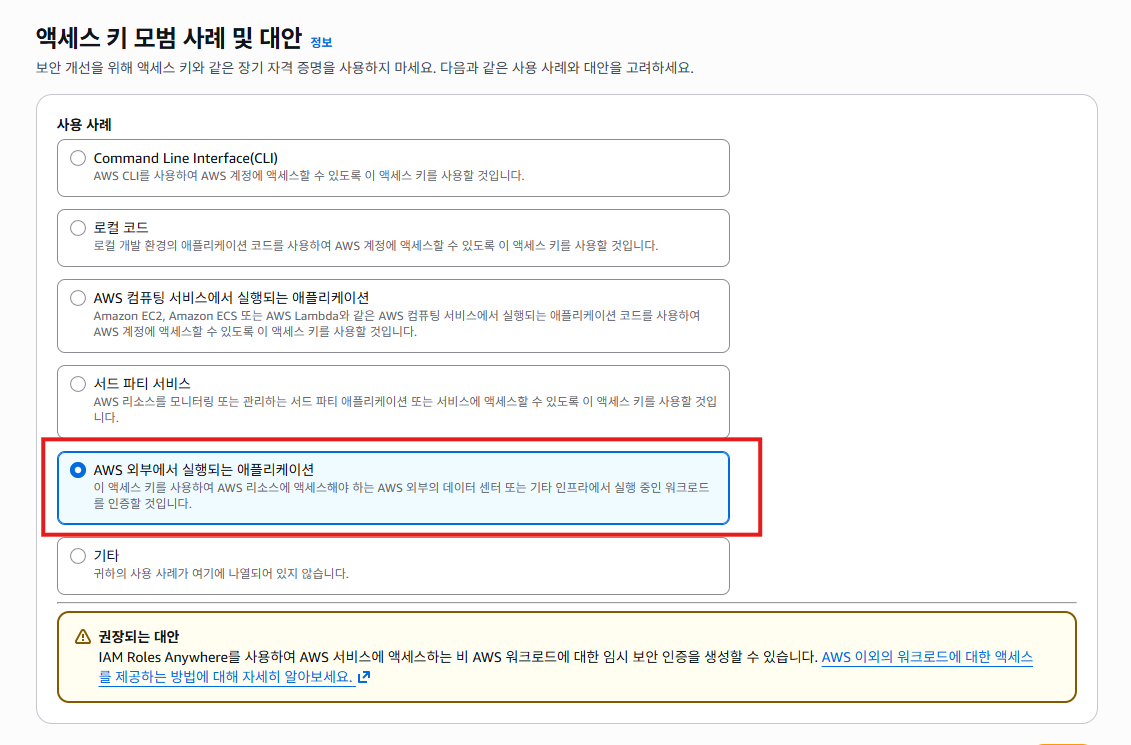Open the AWS 이외의 워크로드에 대한 액세스 link

[926, 657]
